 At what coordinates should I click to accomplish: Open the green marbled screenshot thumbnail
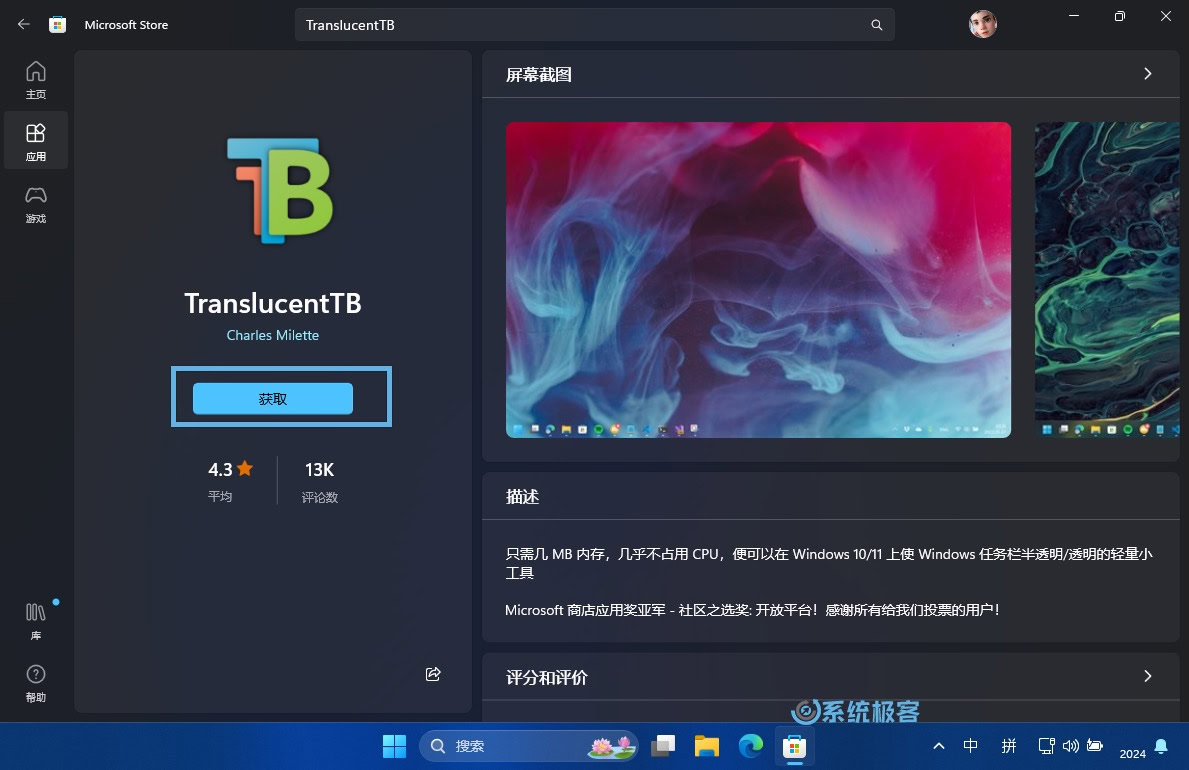1107,280
